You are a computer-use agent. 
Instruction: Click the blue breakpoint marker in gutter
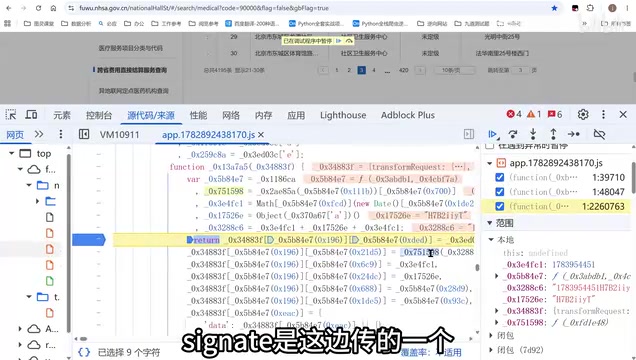[88, 240]
